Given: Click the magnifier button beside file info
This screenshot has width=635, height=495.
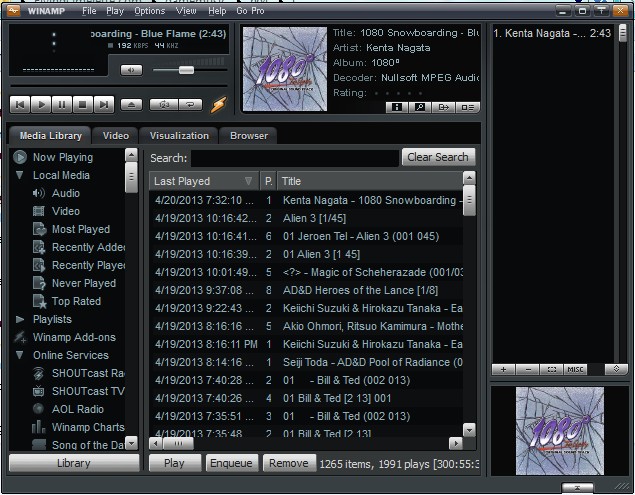Looking at the screenshot, I should (x=420, y=107).
